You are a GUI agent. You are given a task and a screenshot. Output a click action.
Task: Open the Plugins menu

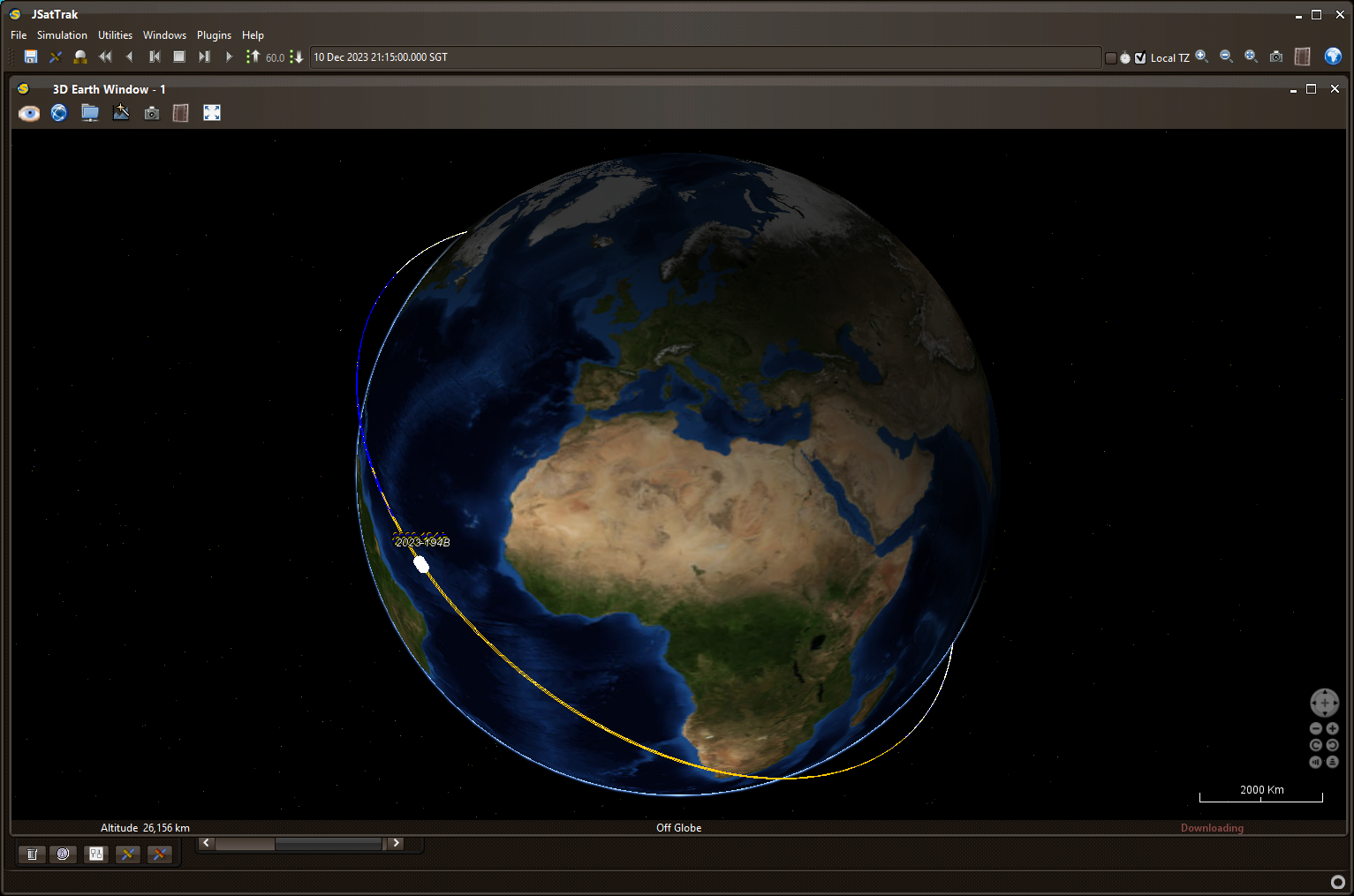coord(214,35)
